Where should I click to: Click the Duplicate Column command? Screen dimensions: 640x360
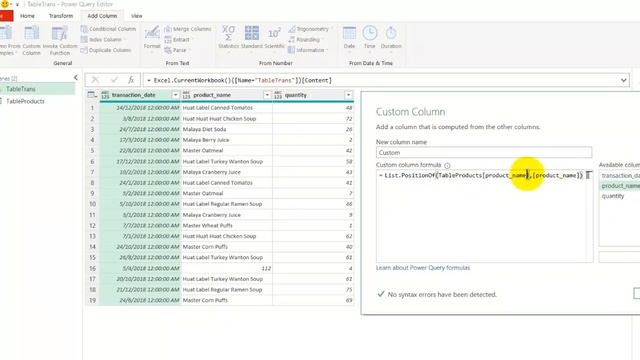click(x=106, y=50)
